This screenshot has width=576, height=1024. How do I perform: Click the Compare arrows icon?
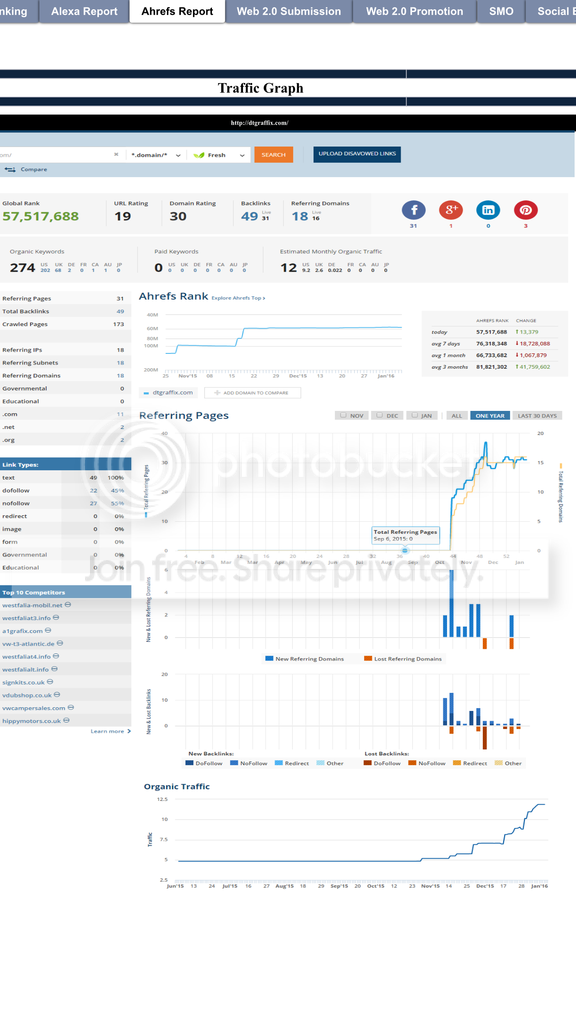pos(10,170)
